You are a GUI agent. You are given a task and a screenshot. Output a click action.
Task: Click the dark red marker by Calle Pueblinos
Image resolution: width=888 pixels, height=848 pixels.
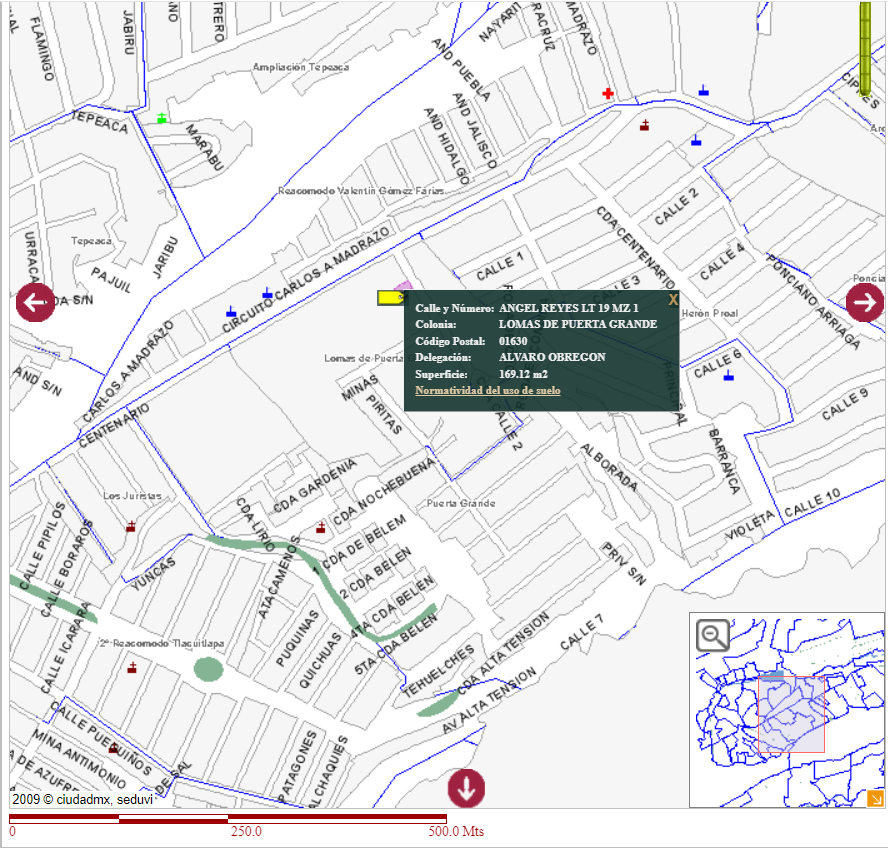(x=113, y=748)
